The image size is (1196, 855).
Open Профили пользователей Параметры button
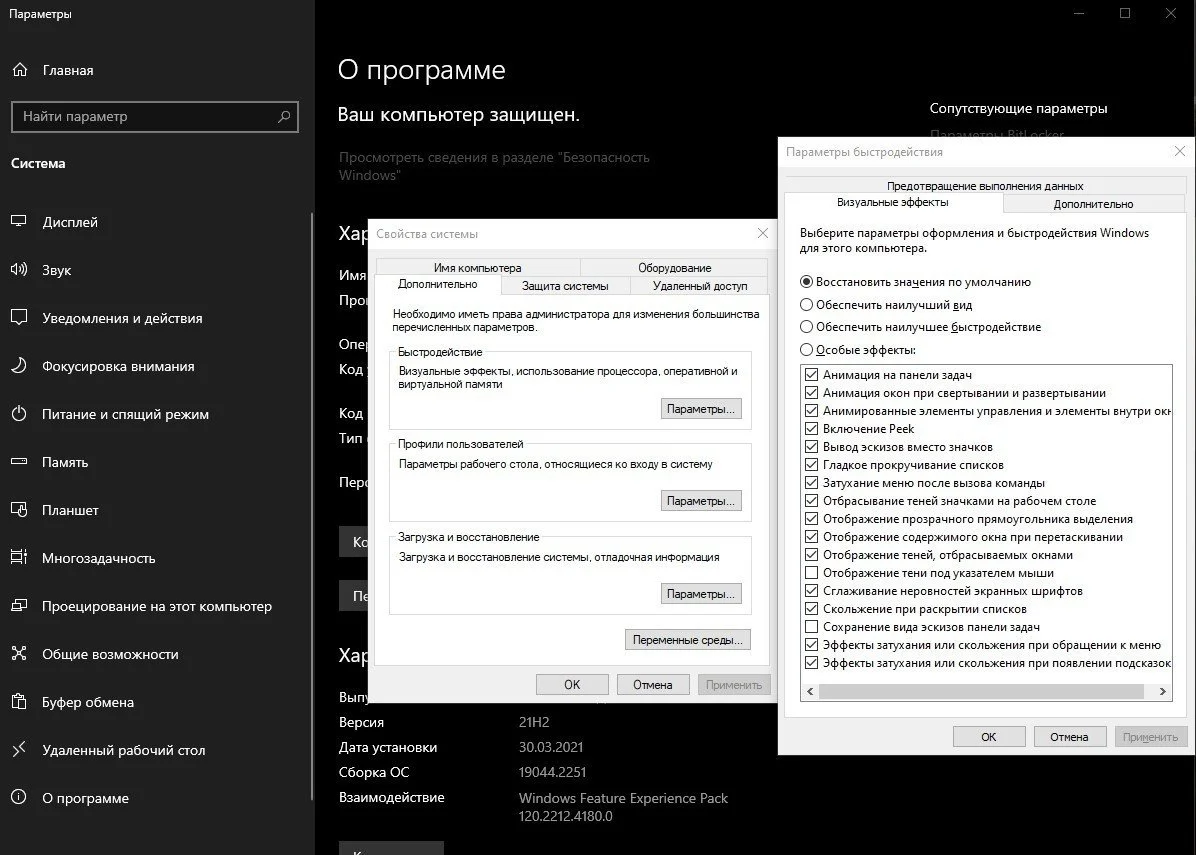(701, 501)
